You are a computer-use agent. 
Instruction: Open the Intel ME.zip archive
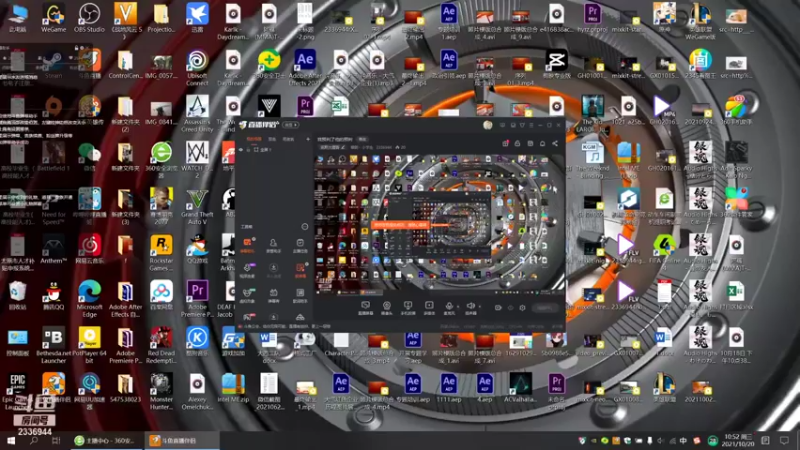233,388
